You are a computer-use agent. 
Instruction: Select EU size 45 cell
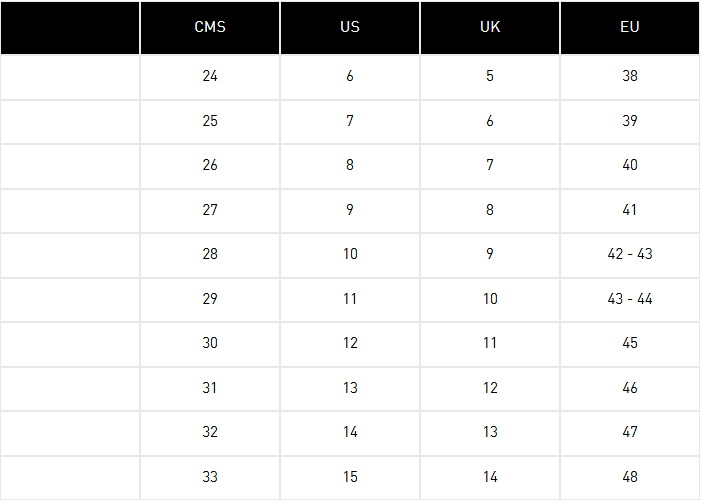pyautogui.click(x=630, y=344)
